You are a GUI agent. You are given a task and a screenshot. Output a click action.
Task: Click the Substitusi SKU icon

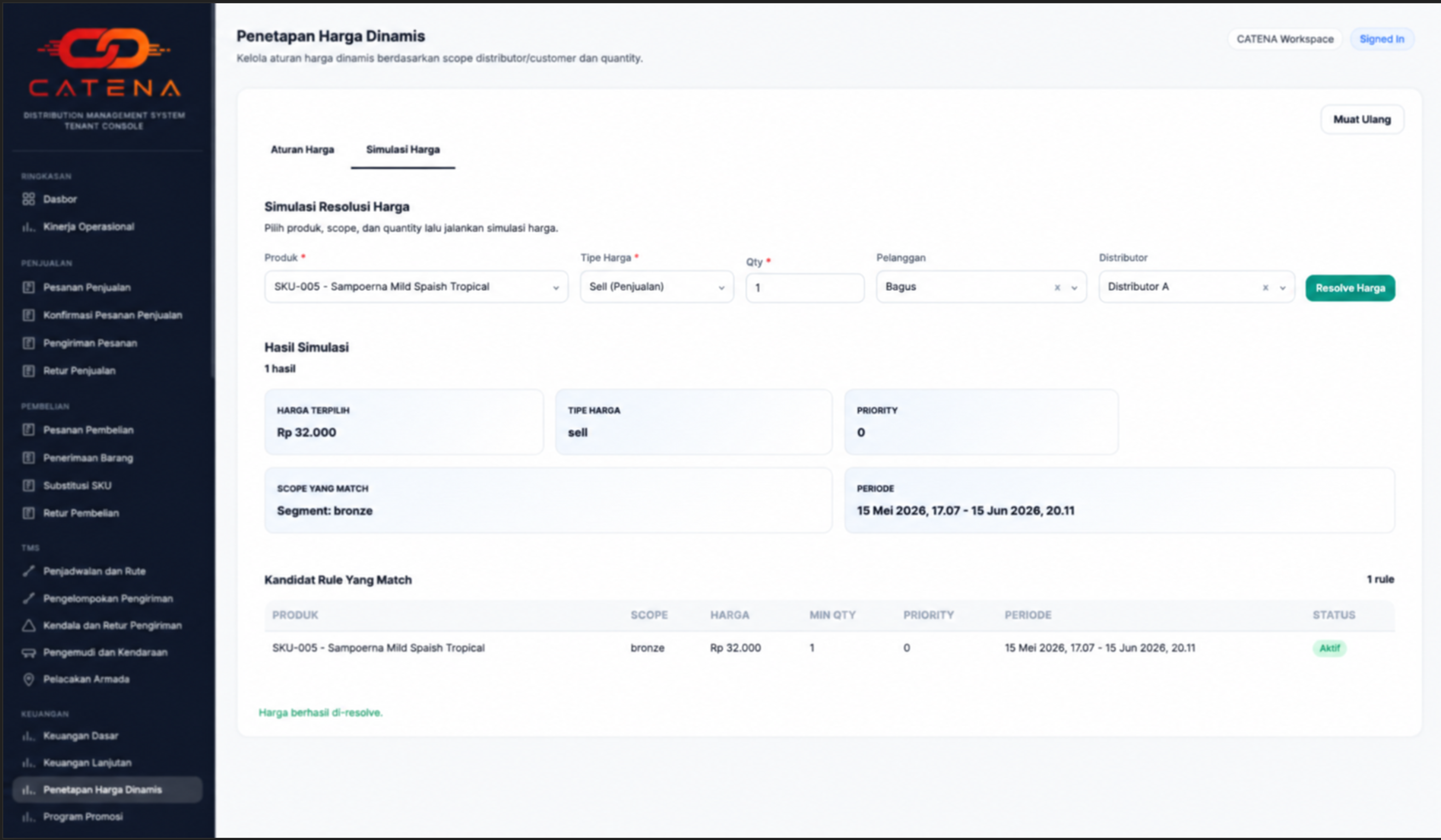28,485
